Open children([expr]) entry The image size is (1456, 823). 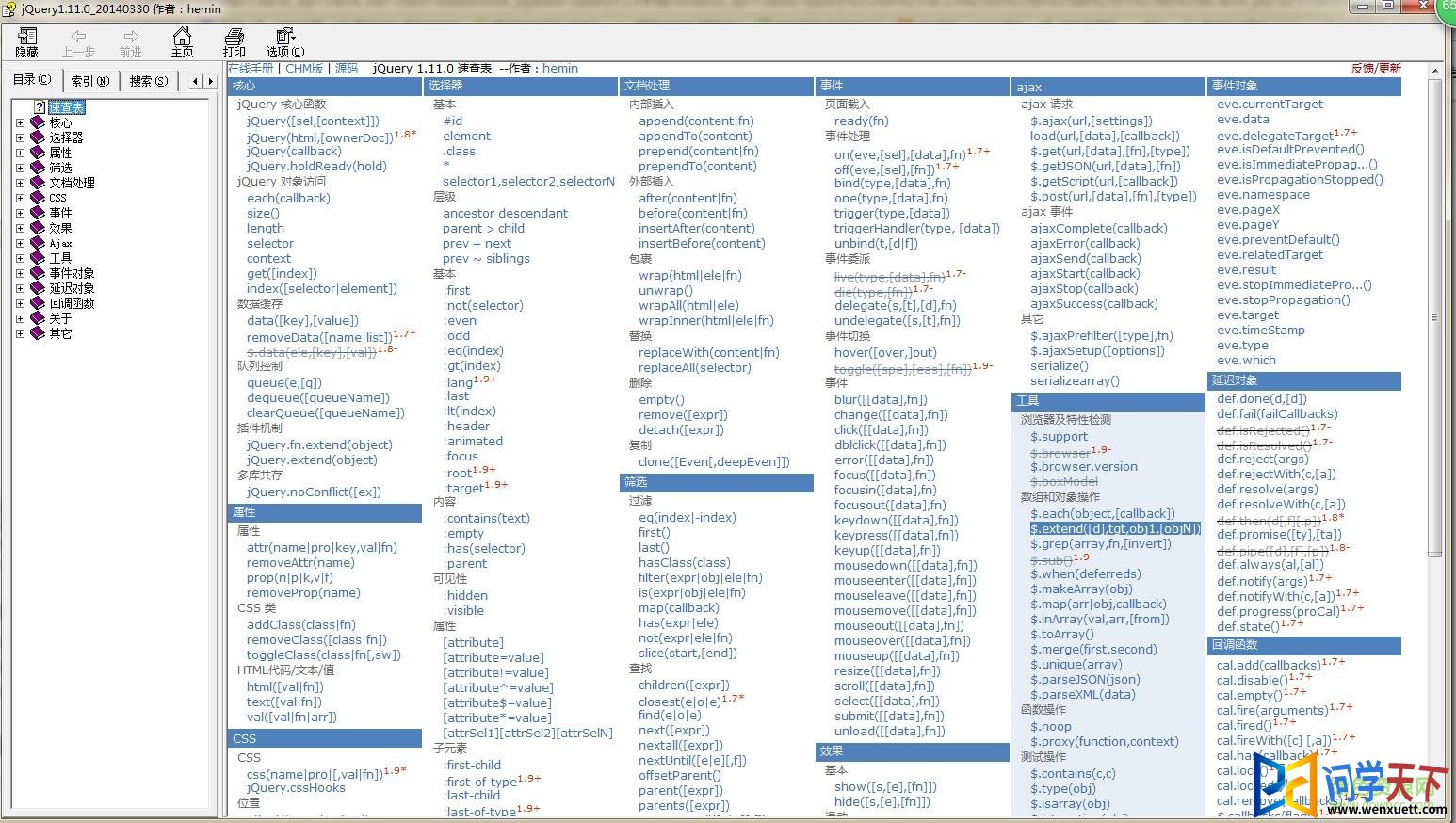click(684, 685)
